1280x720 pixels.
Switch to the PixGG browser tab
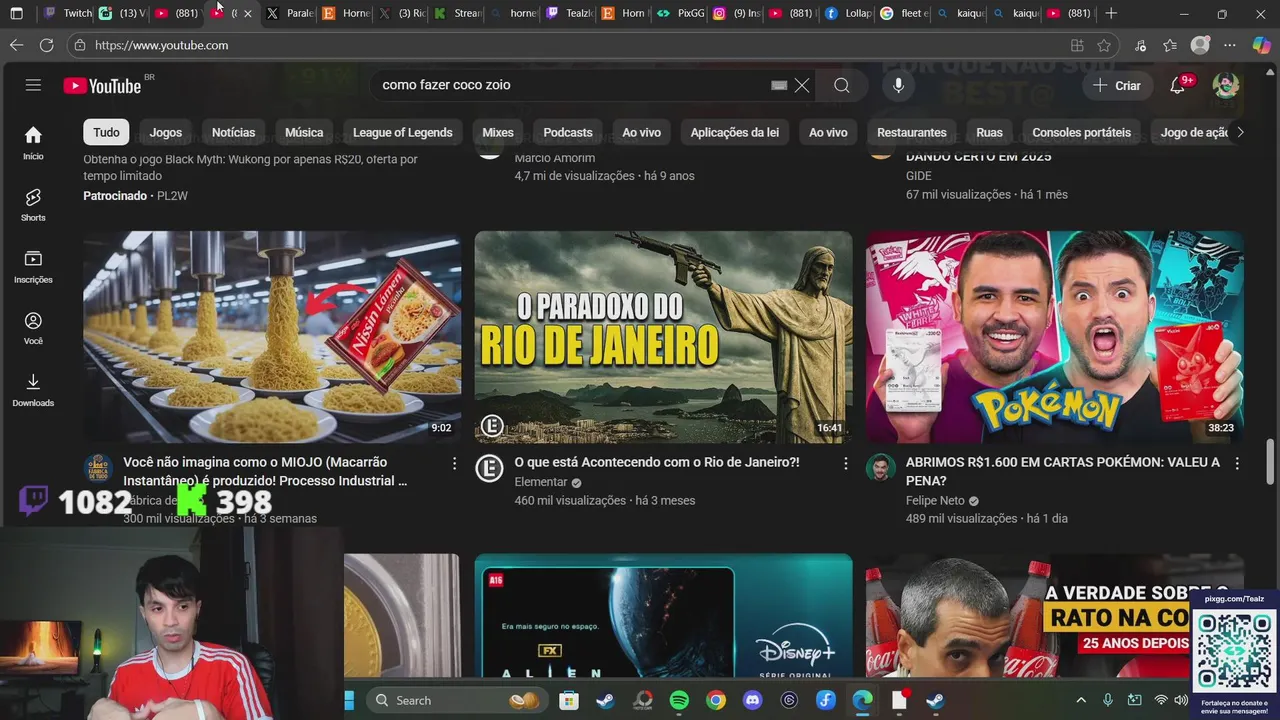681,13
